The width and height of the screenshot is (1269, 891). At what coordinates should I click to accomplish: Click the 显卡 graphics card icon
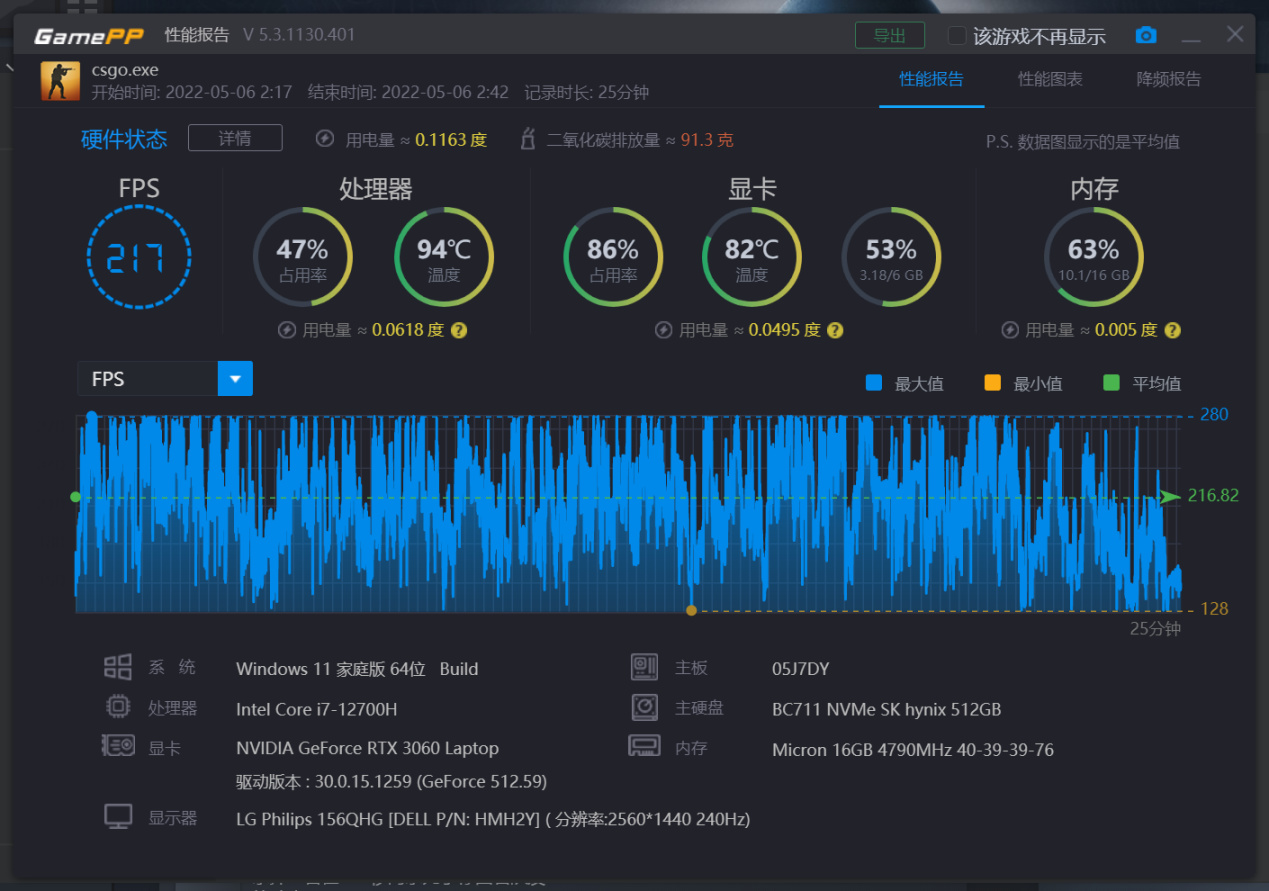click(117, 747)
